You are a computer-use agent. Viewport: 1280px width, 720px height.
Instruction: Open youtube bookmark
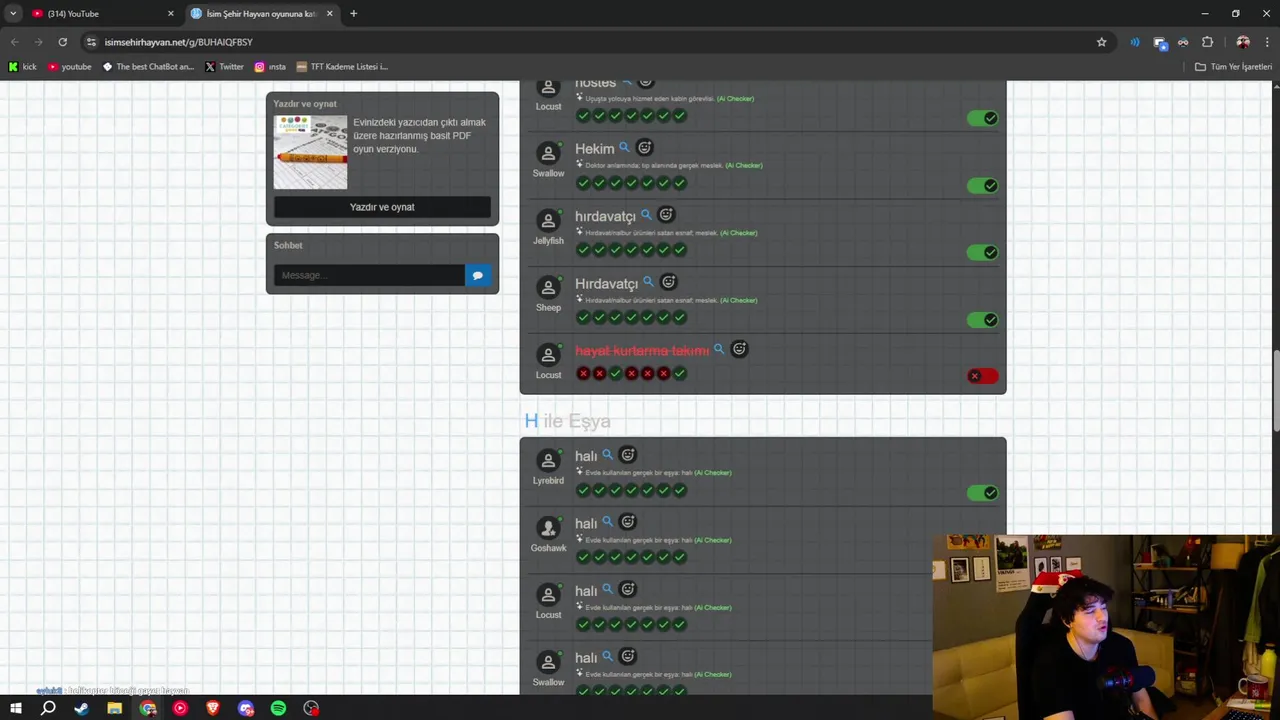click(69, 67)
